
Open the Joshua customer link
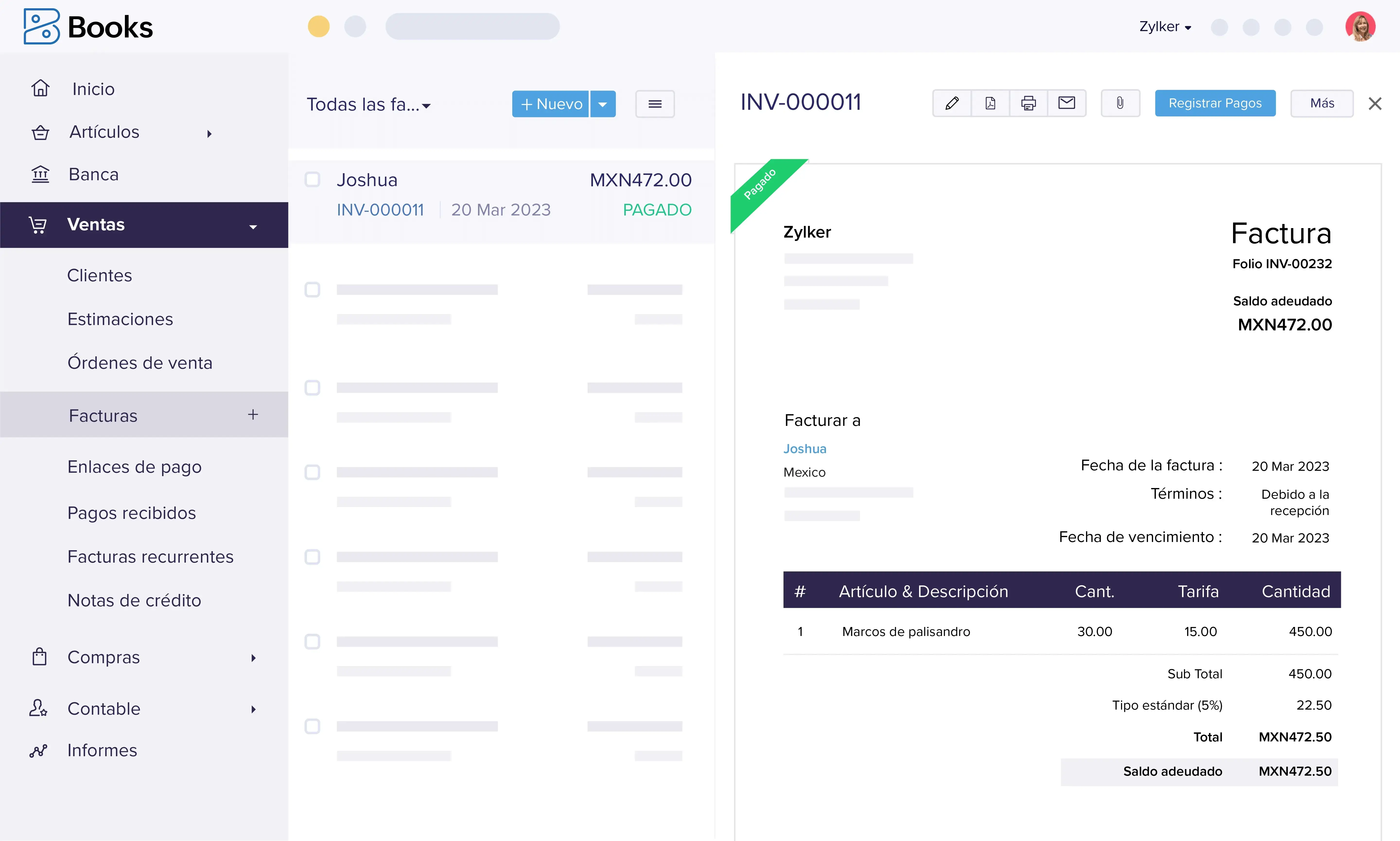[804, 449]
